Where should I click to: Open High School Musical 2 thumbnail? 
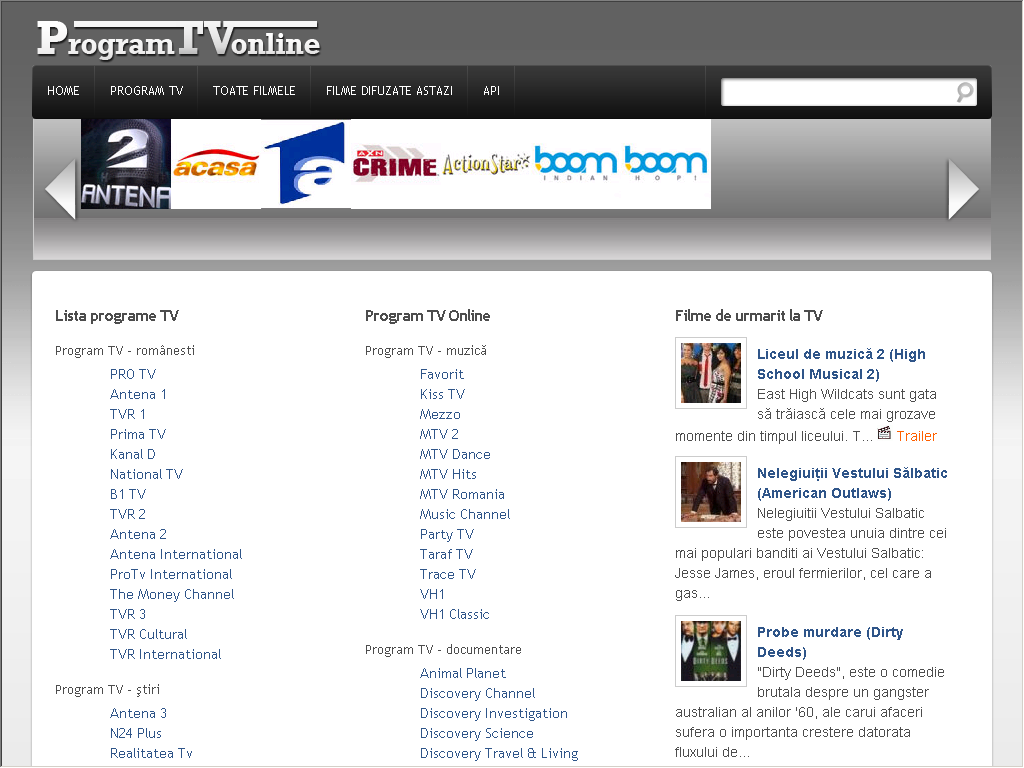(711, 373)
